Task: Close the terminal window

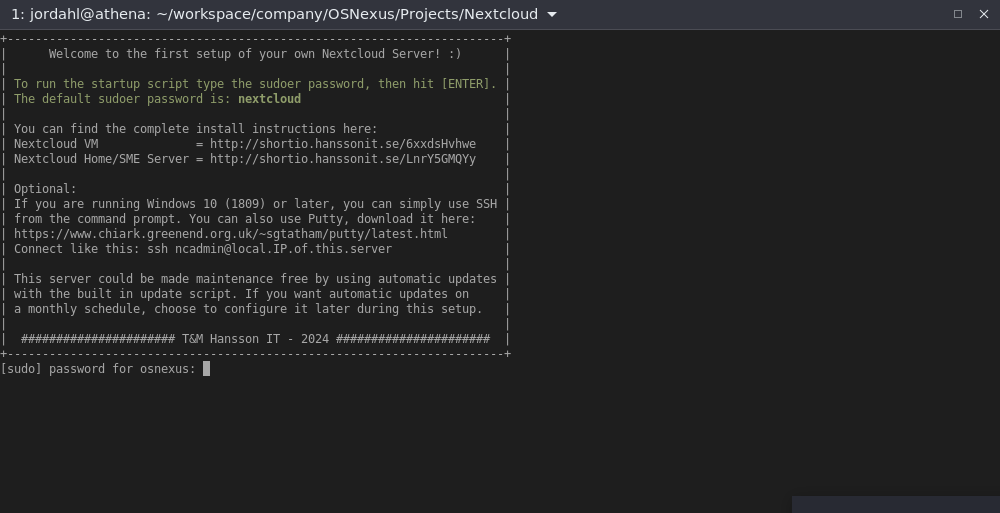Action: coord(984,14)
